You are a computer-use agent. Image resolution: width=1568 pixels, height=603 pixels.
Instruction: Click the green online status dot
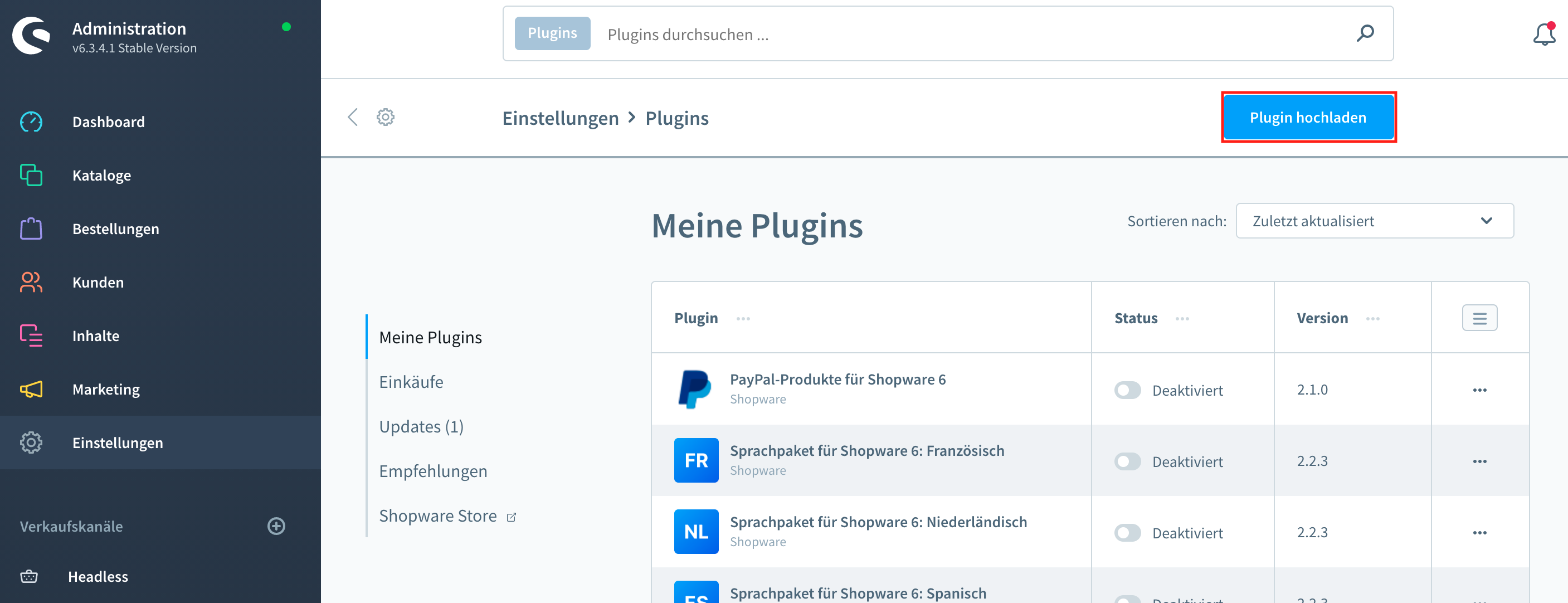[286, 27]
